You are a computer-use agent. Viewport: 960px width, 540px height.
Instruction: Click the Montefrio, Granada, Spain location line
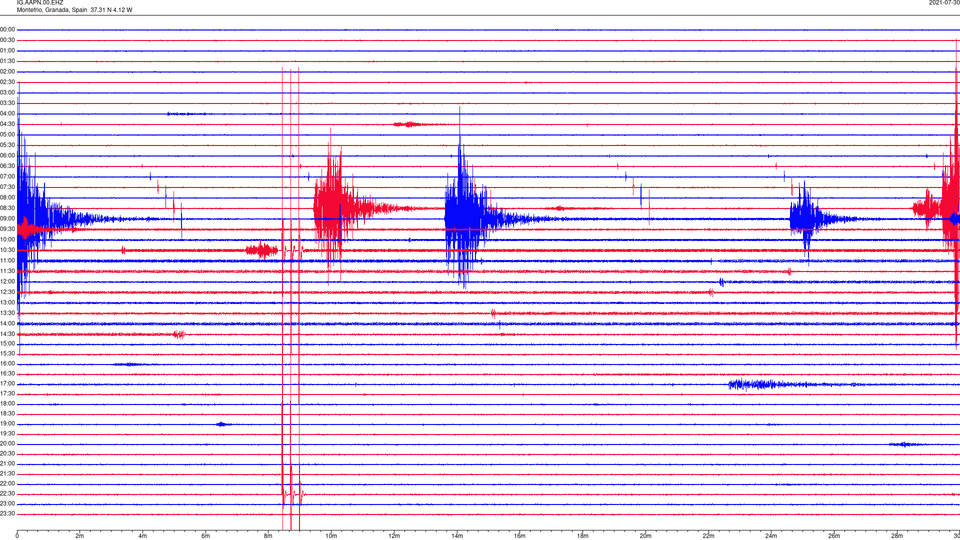74,10
